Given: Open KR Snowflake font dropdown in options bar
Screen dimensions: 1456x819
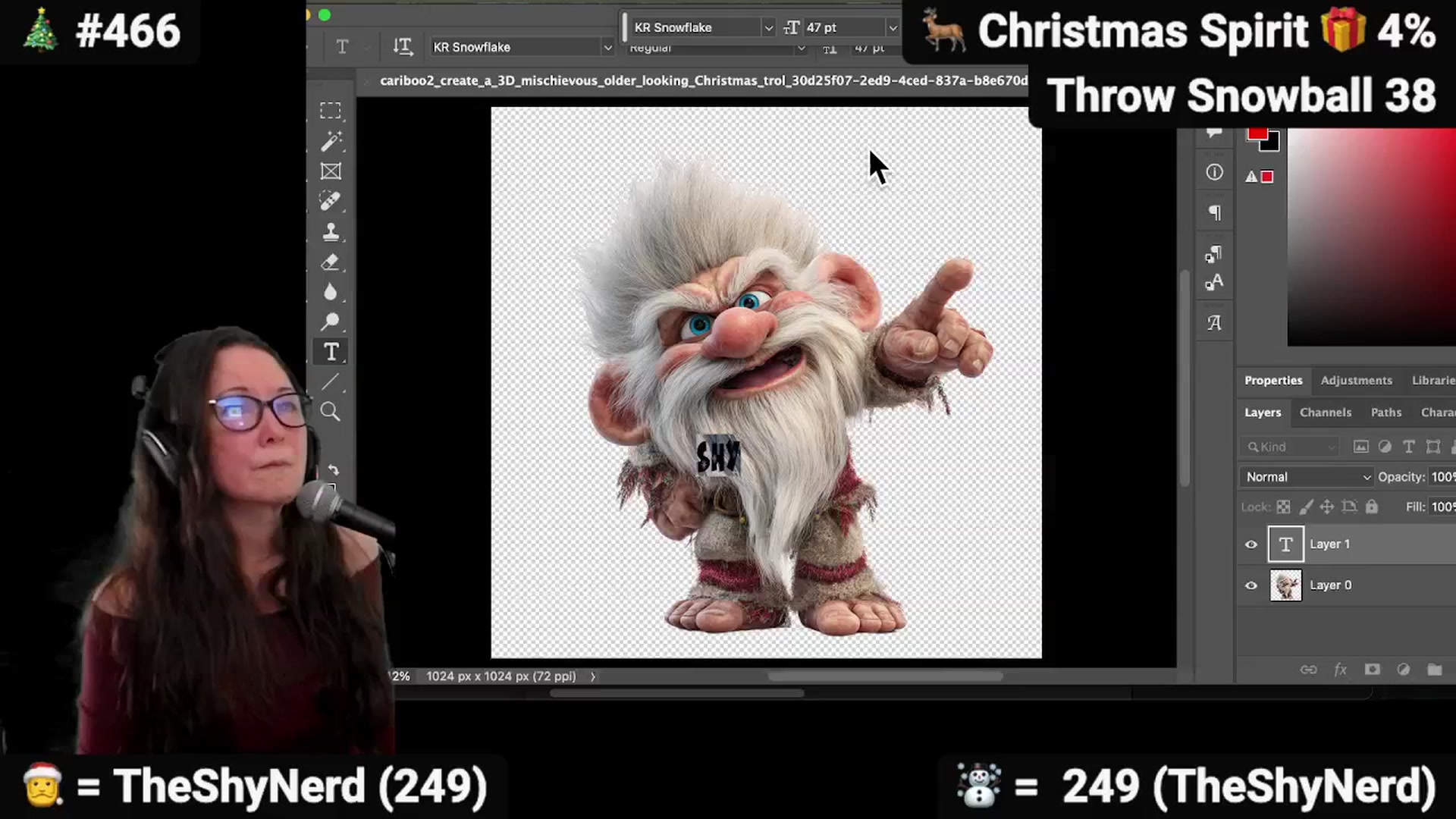Looking at the screenshot, I should 522,47.
